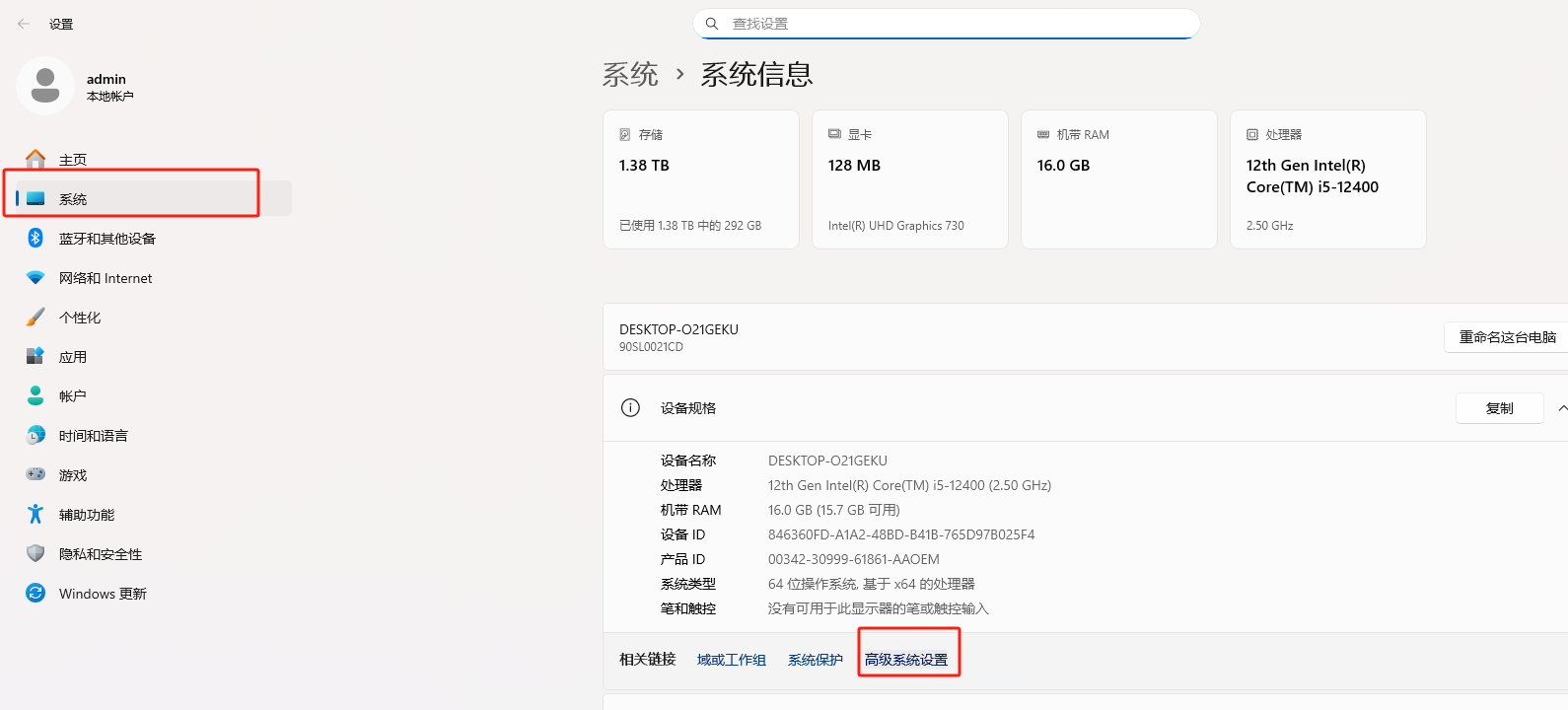The height and width of the screenshot is (710, 1568).
Task: Open the 显卡 128 MB card
Action: [910, 179]
